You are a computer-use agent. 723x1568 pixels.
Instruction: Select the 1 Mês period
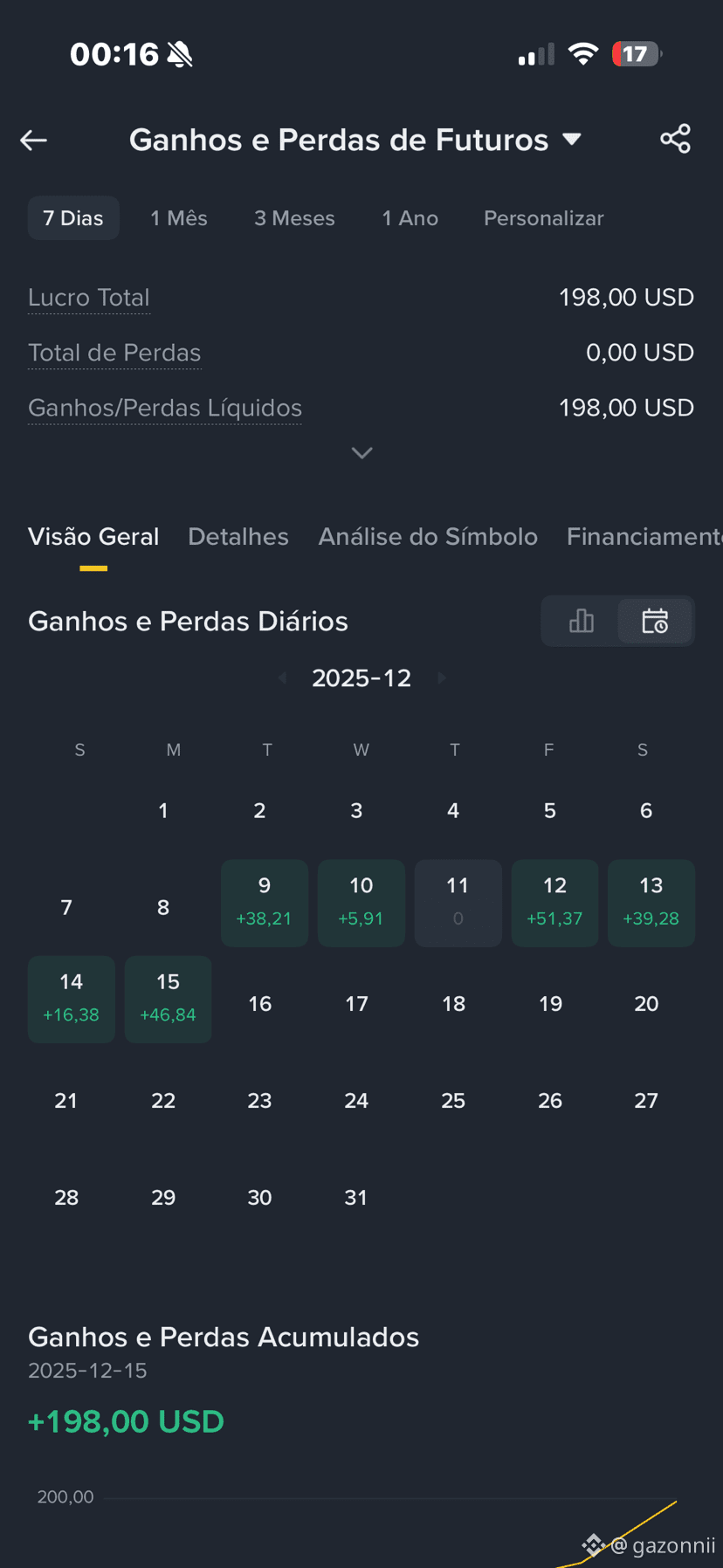[179, 218]
